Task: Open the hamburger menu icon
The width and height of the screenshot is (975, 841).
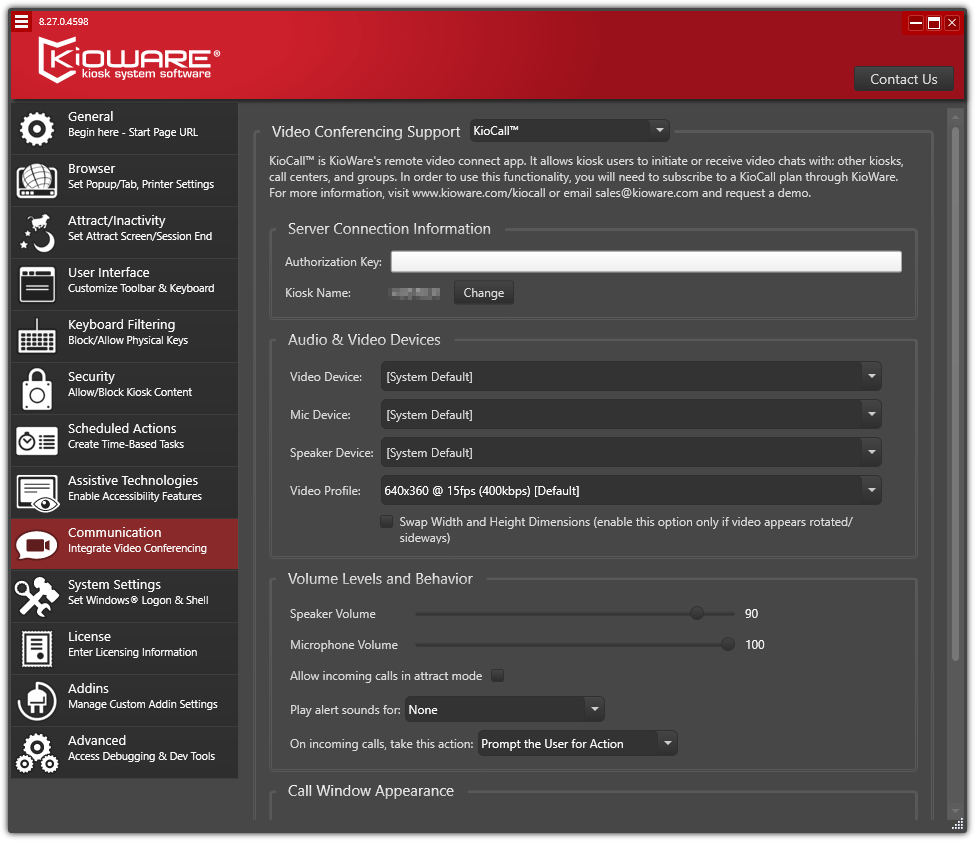Action: 21,22
